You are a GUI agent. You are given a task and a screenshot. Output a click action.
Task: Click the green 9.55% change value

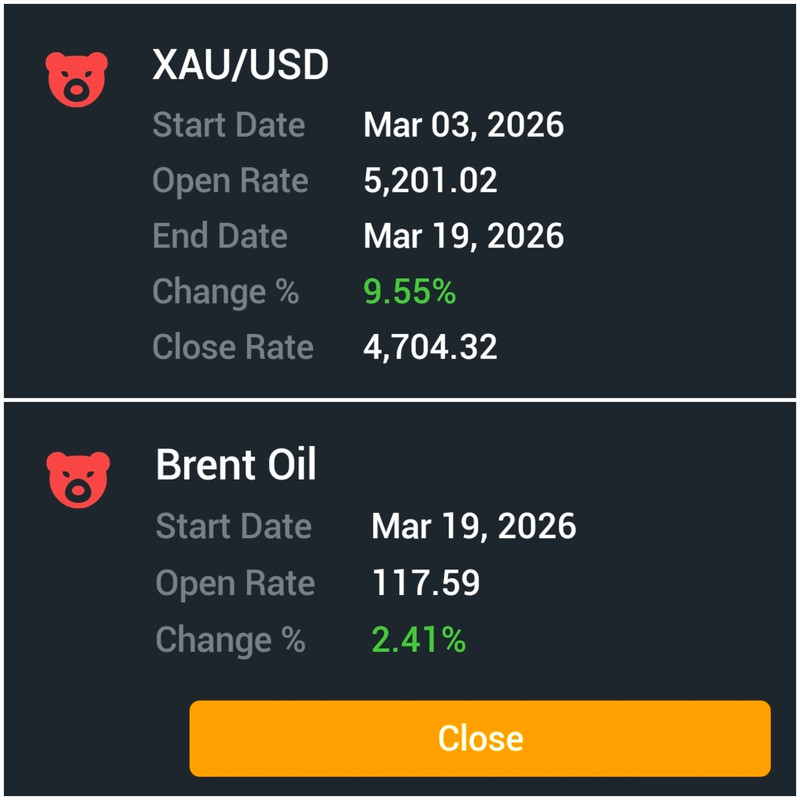tap(409, 292)
